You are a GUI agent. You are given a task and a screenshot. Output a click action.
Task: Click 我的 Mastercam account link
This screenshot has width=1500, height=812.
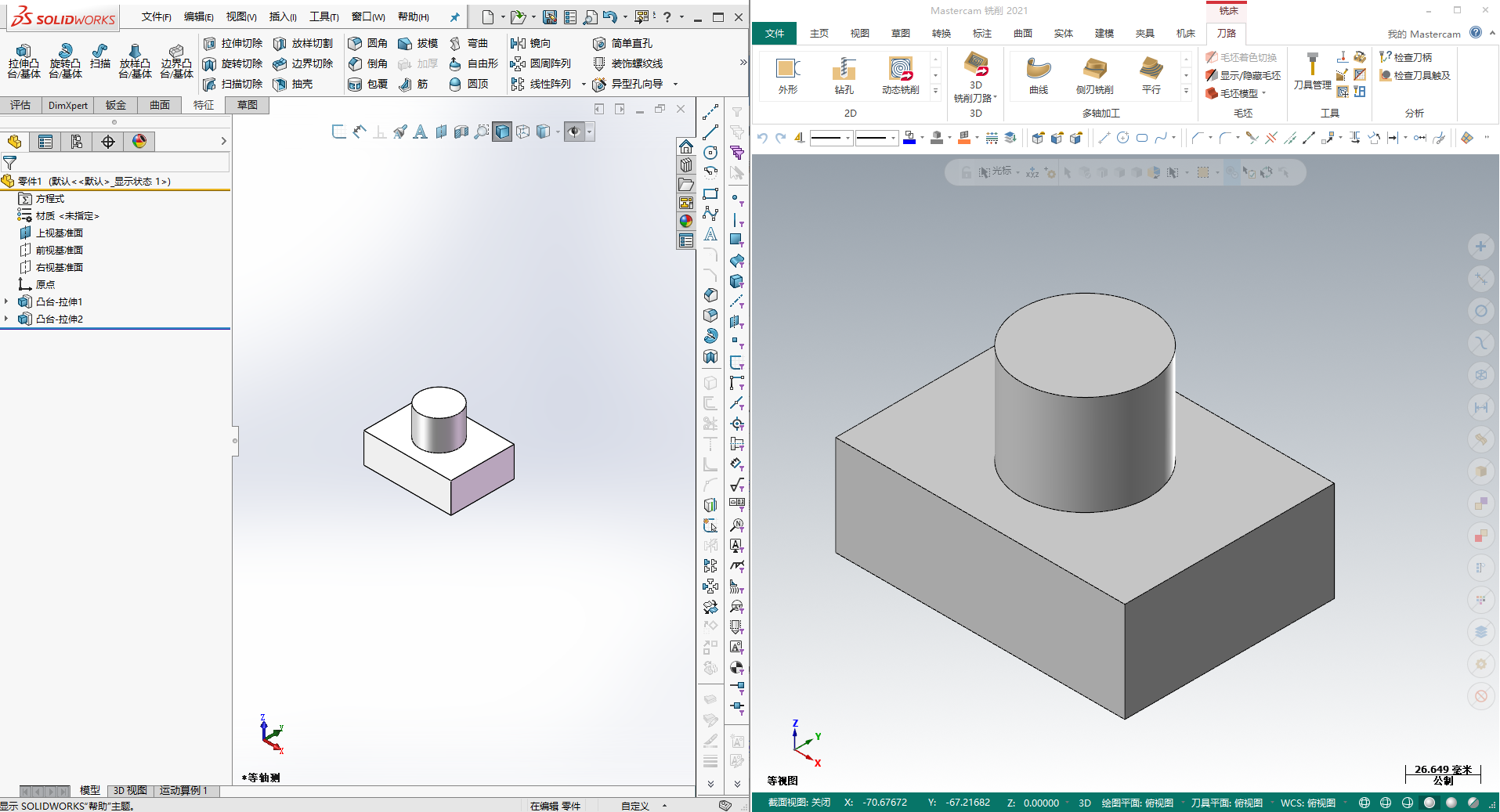[x=1424, y=34]
